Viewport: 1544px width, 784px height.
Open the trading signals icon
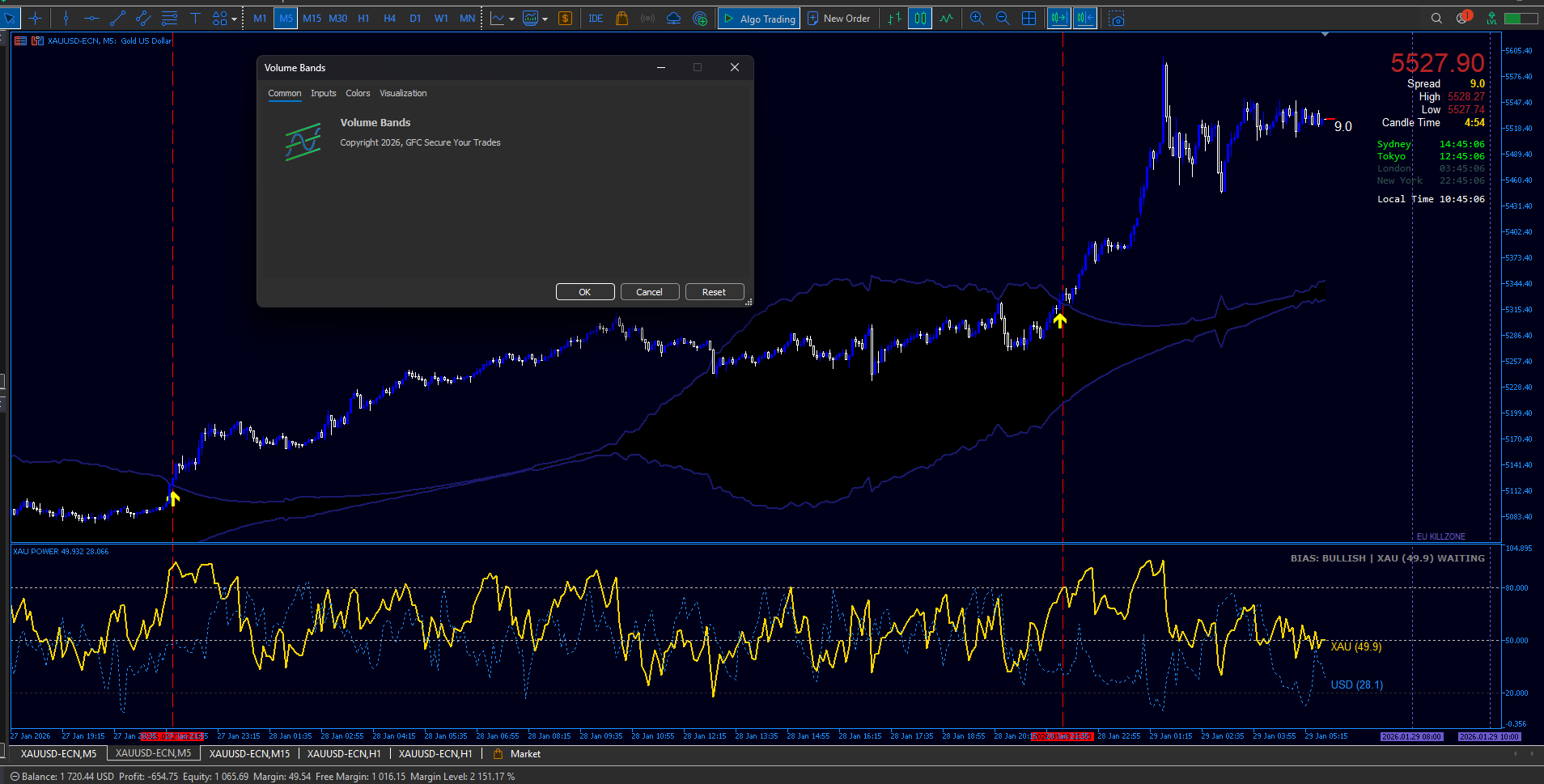tap(647, 18)
